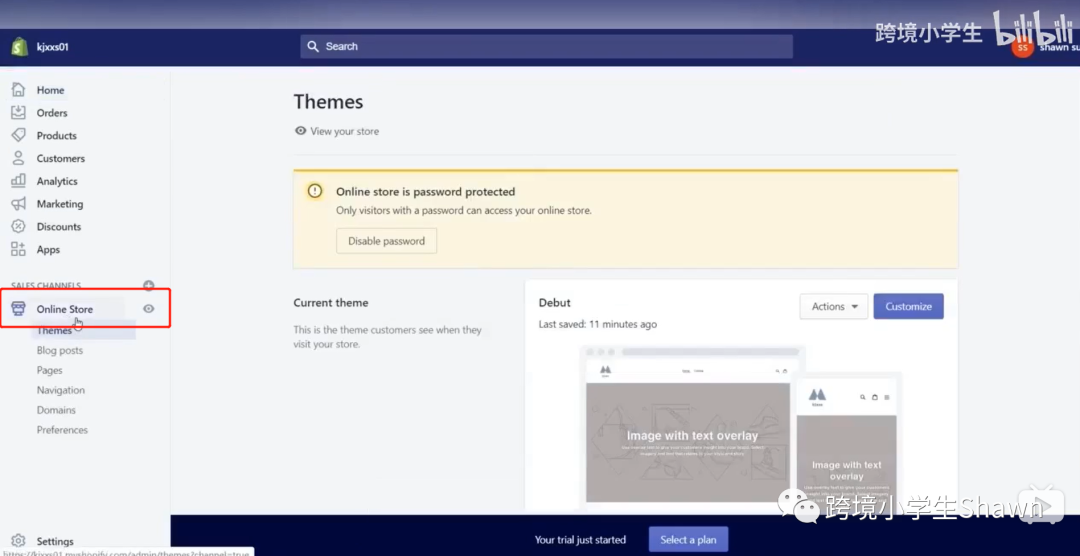Screen dimensions: 1080x556
Task: Click the Products tag icon
Action: tap(19, 135)
